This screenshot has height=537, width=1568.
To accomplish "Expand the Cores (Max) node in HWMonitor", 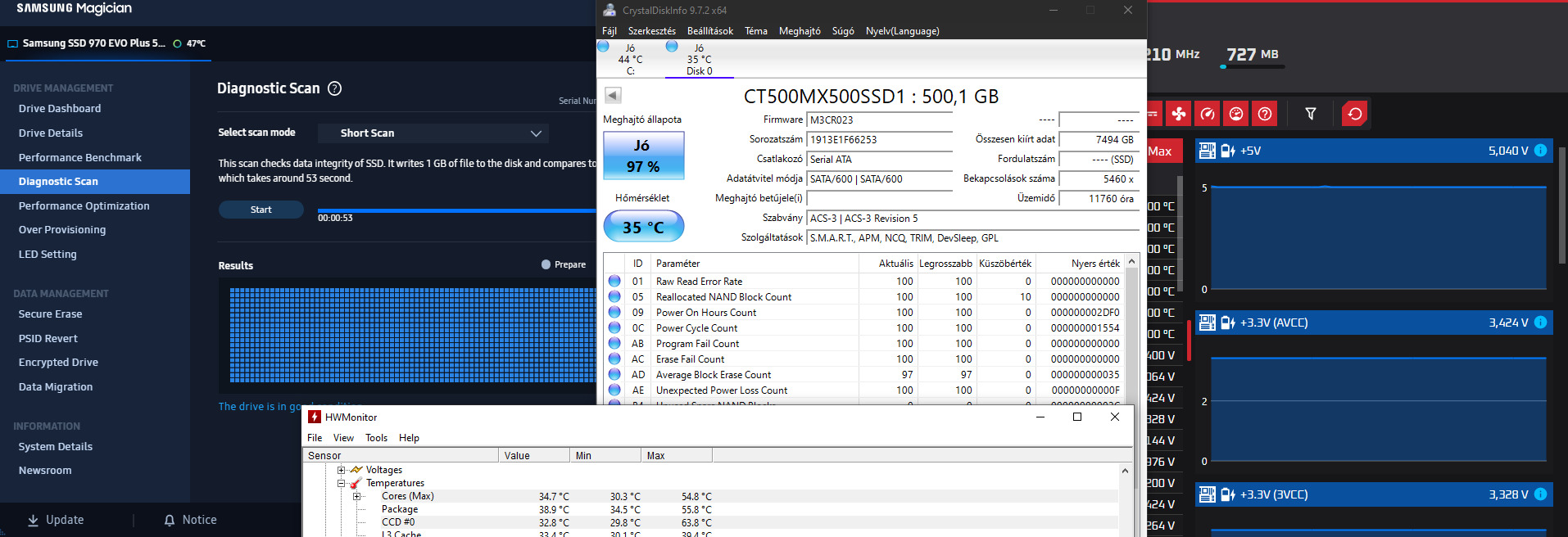I will tap(357, 496).
